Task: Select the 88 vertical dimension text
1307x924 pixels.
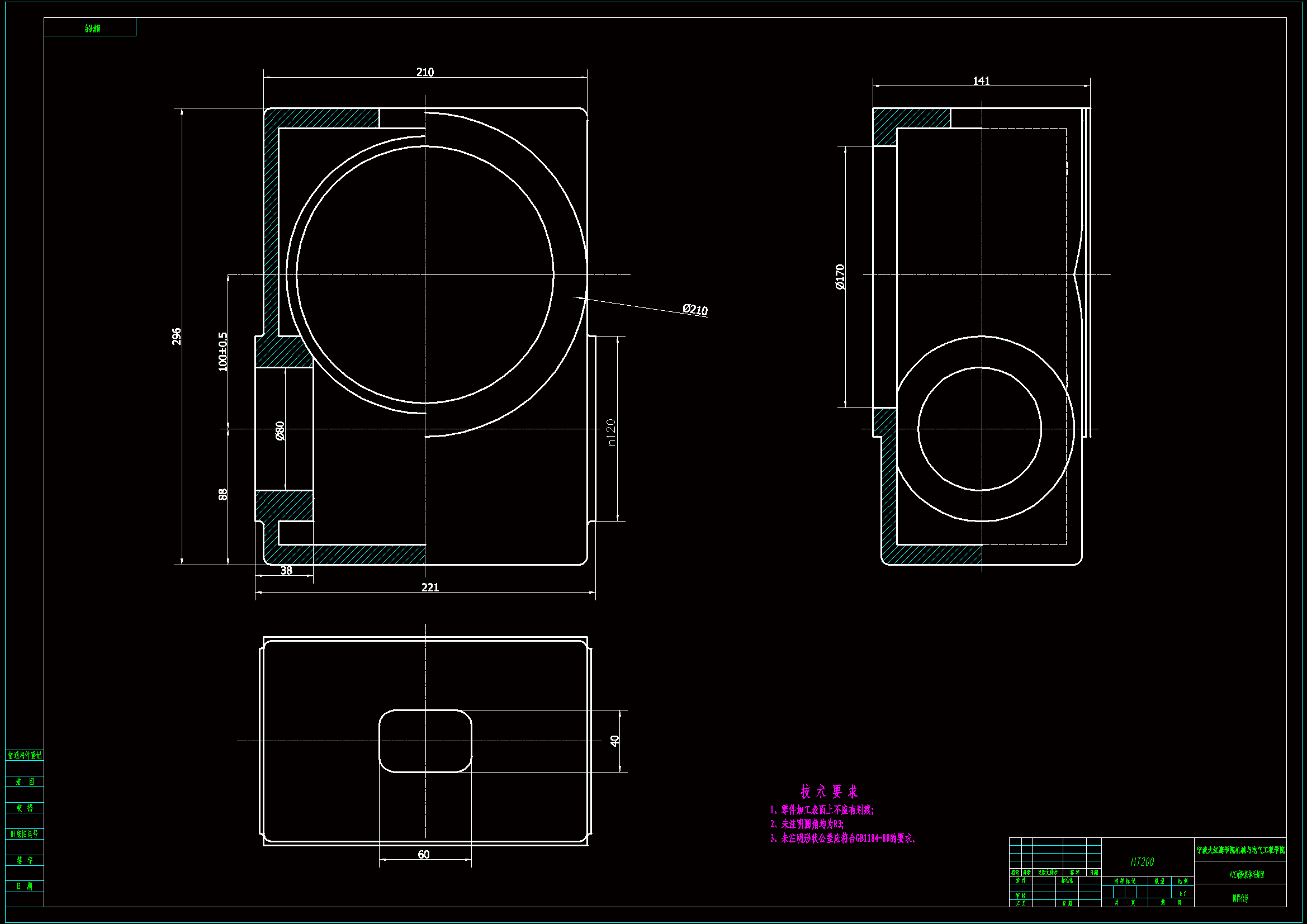Action: pos(222,494)
